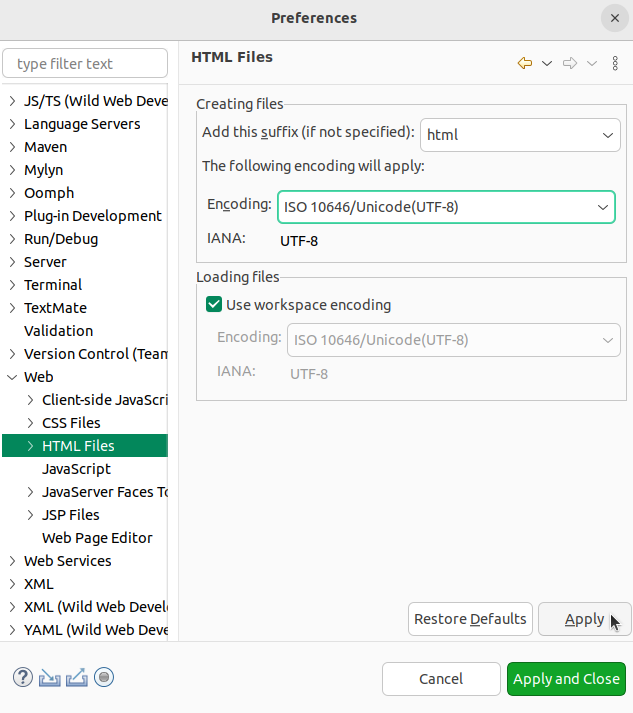
Task: Expand the Client-side JavaScript node
Action: point(30,400)
